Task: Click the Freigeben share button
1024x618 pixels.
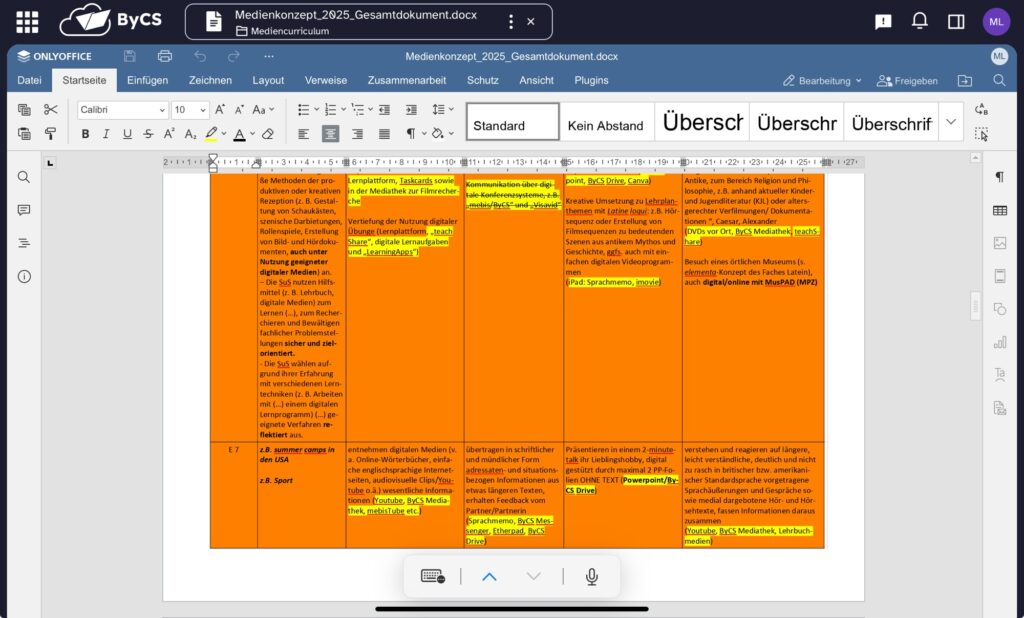Action: tap(907, 80)
